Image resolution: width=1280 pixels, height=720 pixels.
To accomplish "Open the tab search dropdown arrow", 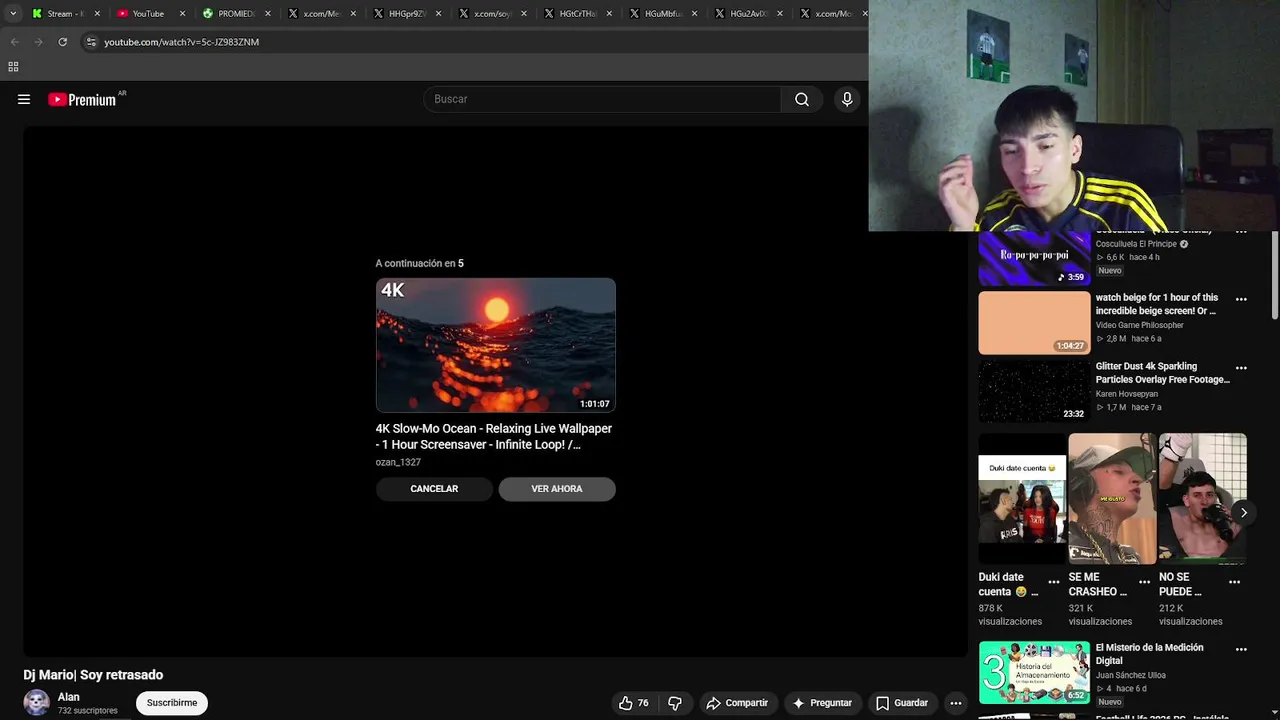I will click(x=12, y=14).
